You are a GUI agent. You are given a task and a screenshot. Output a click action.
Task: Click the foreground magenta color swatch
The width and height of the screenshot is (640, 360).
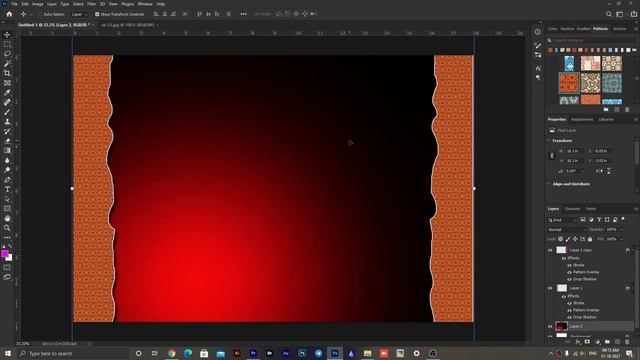point(5,254)
